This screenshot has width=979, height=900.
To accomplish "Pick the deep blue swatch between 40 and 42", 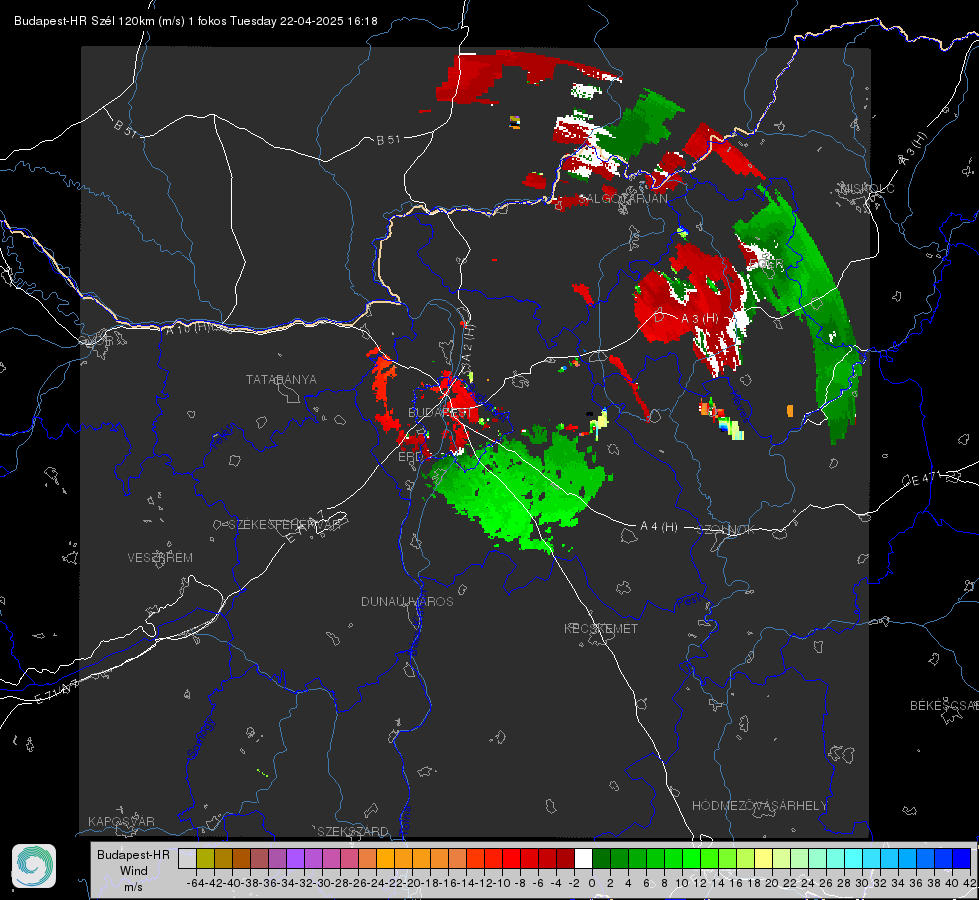I will tap(960, 858).
